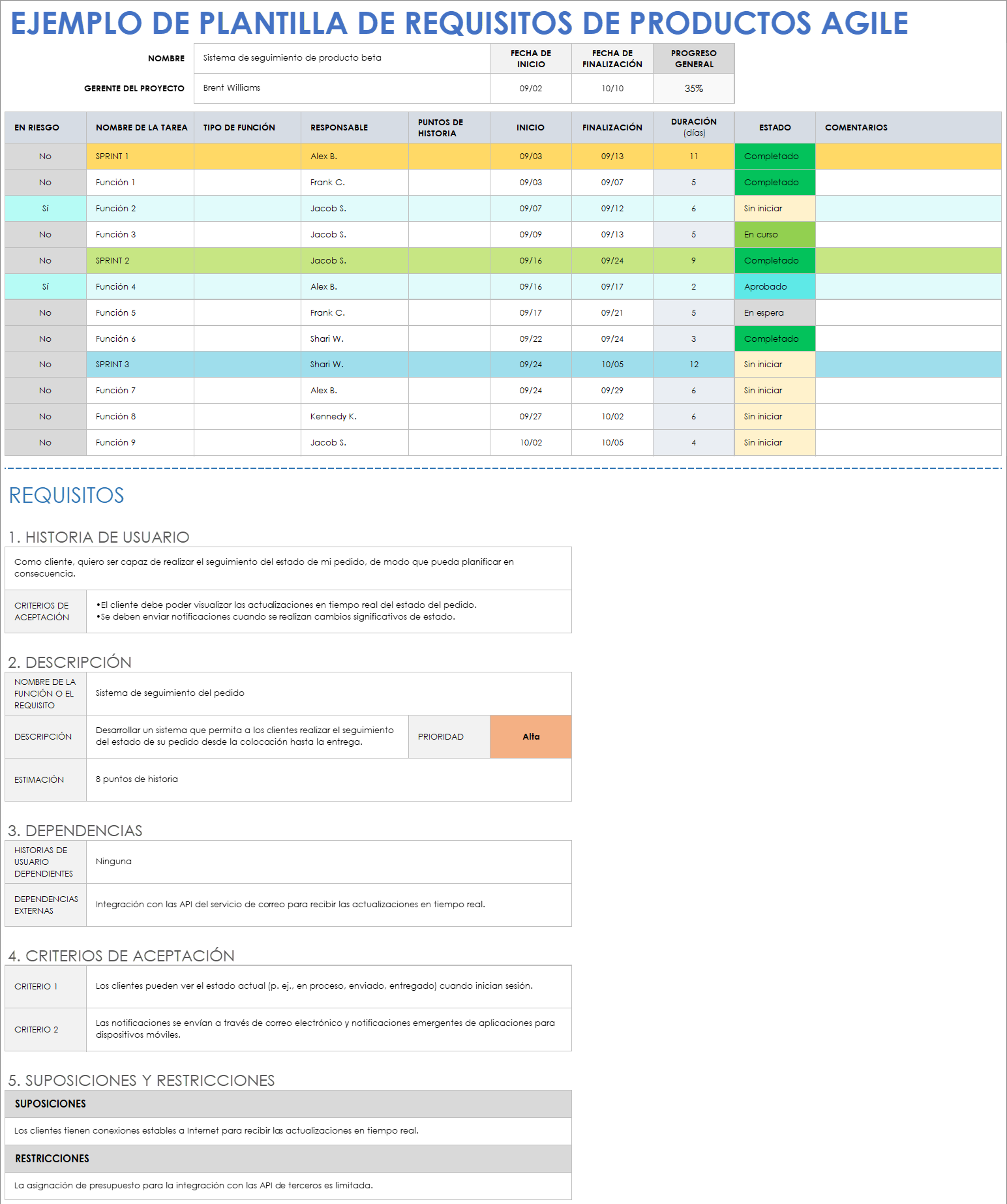Click the Función 9 task cell
The image size is (1007, 1204).
(x=140, y=443)
